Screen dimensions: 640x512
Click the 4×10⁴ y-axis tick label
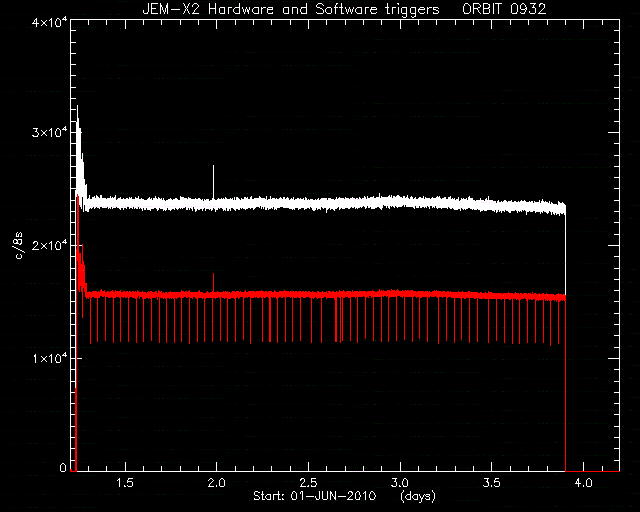tap(49, 23)
